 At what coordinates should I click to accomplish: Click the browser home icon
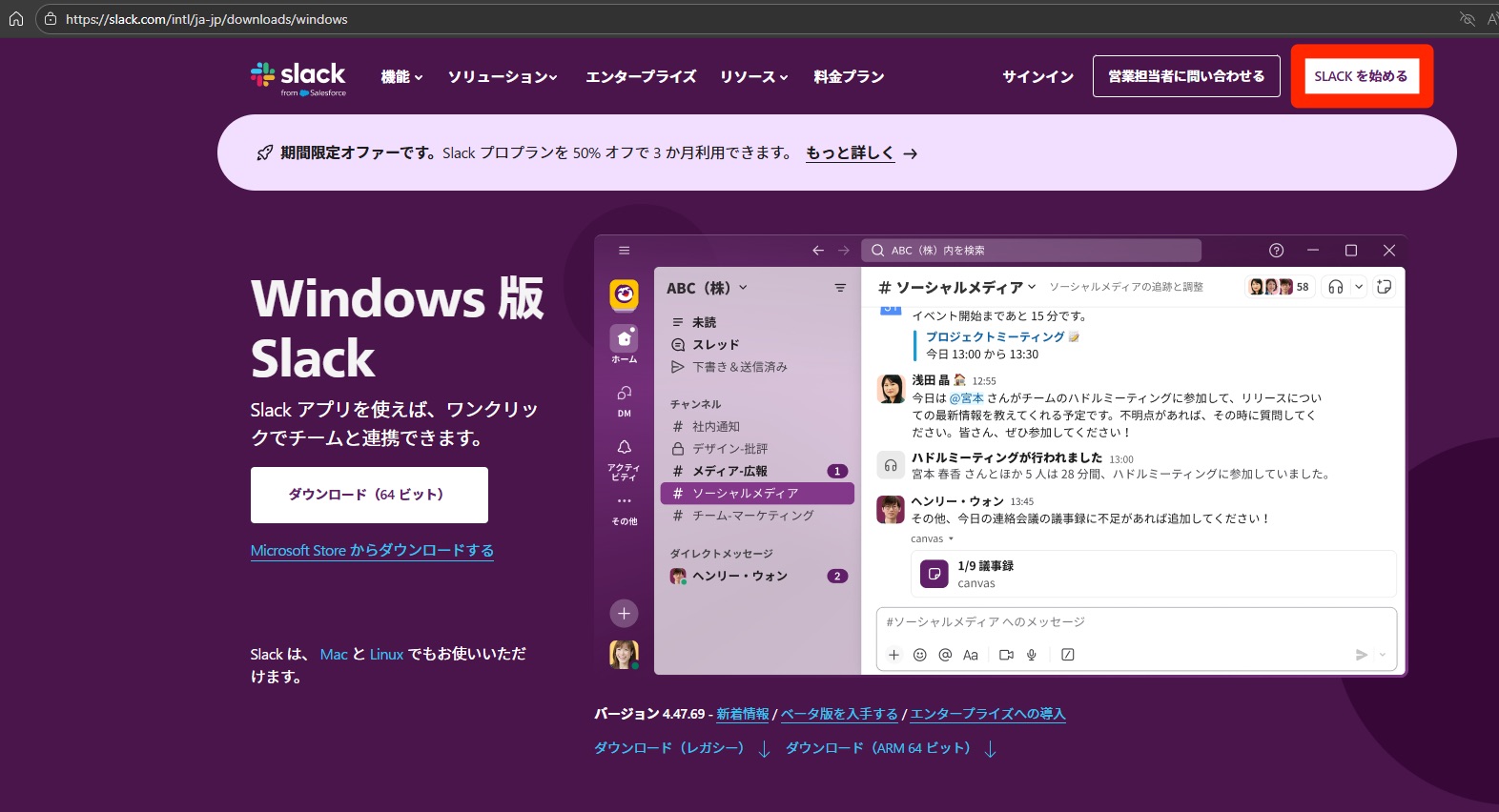pyautogui.click(x=16, y=19)
